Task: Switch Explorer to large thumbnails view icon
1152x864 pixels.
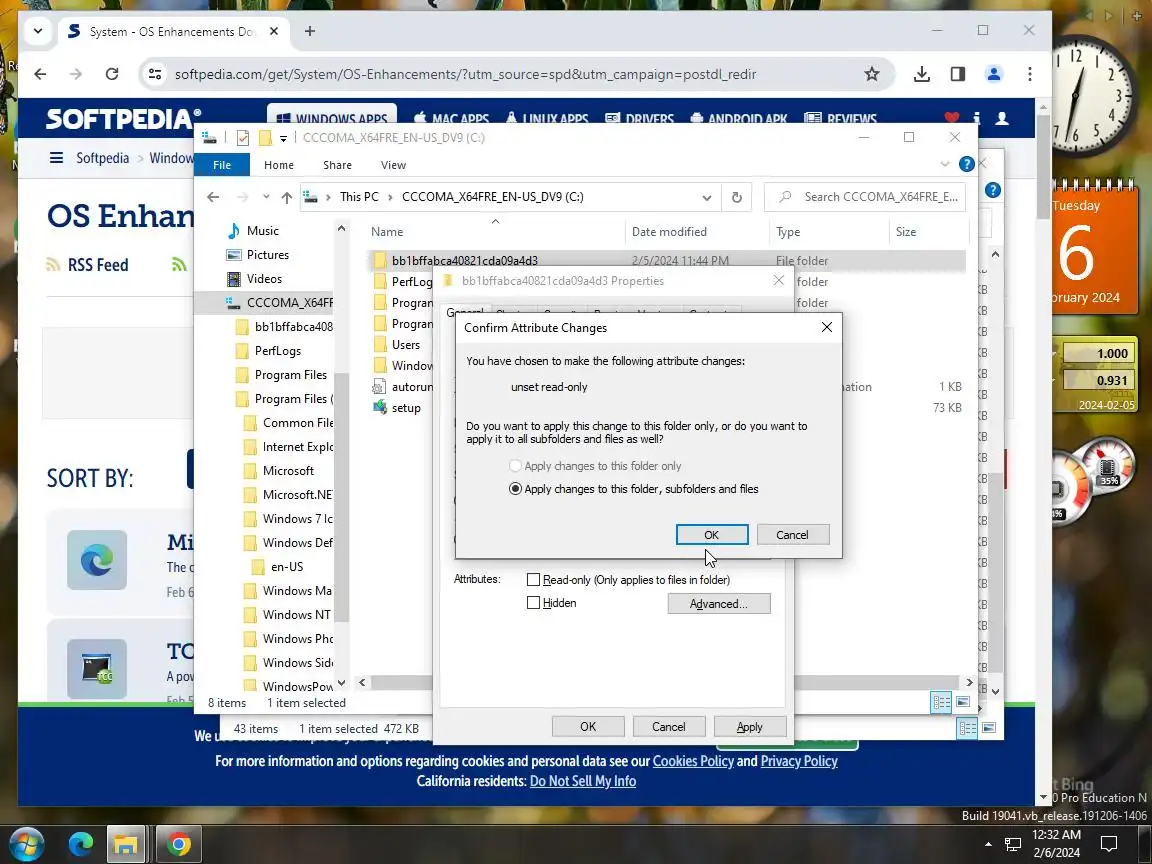Action: pyautogui.click(x=962, y=702)
